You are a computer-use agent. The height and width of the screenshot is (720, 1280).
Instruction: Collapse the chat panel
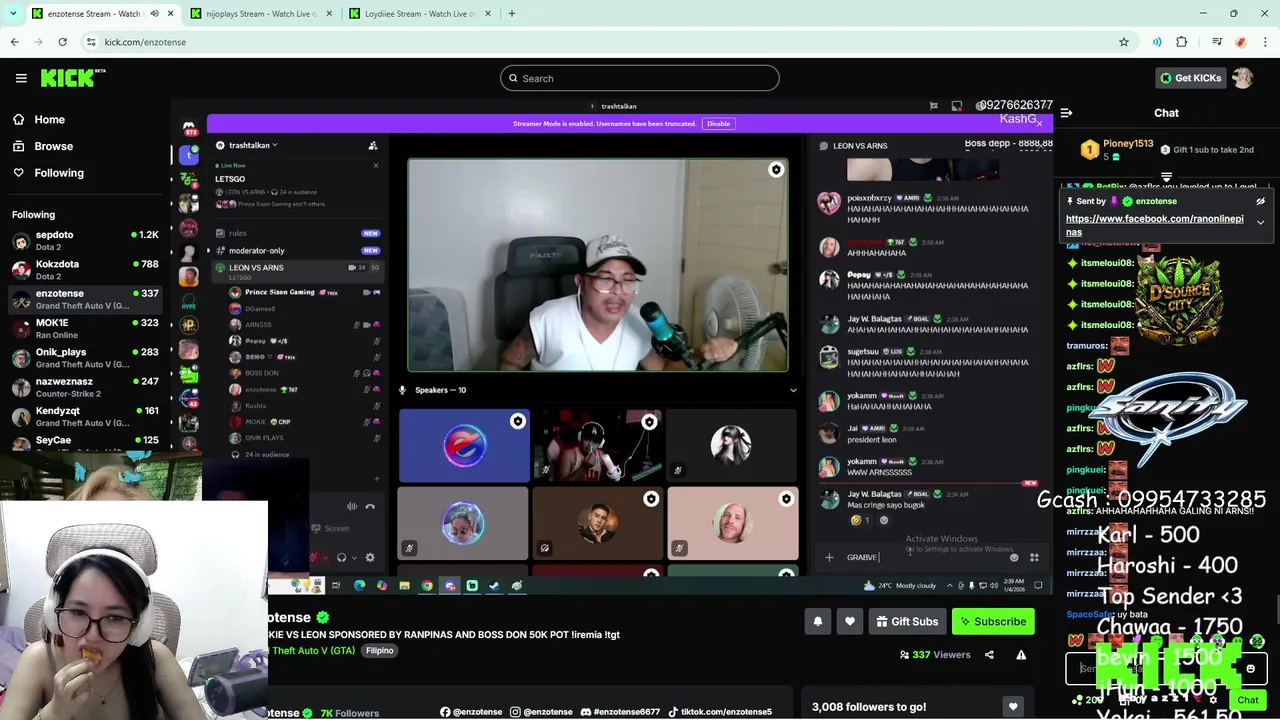point(1066,113)
